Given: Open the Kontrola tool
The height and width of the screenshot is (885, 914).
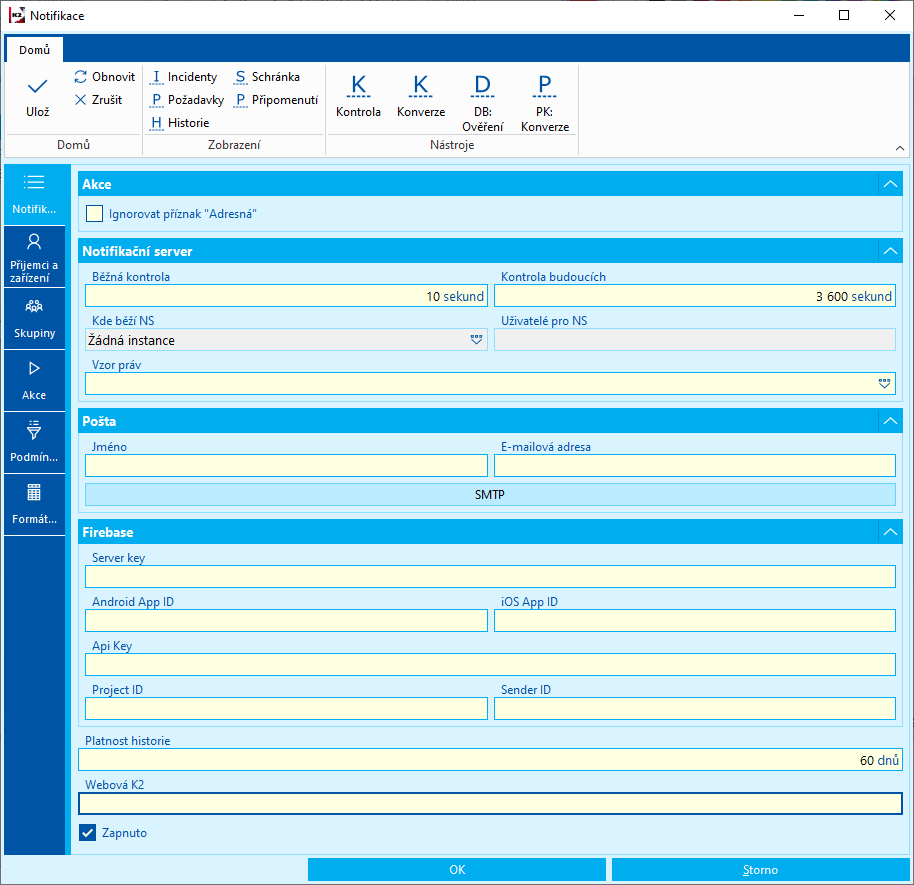Looking at the screenshot, I should (x=358, y=95).
